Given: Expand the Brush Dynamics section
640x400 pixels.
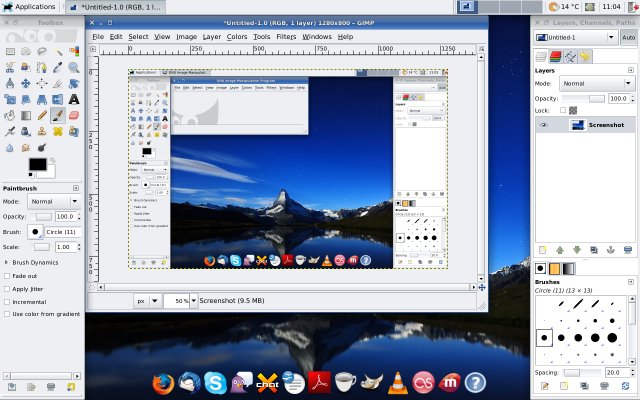Looking at the screenshot, I should coord(6,262).
